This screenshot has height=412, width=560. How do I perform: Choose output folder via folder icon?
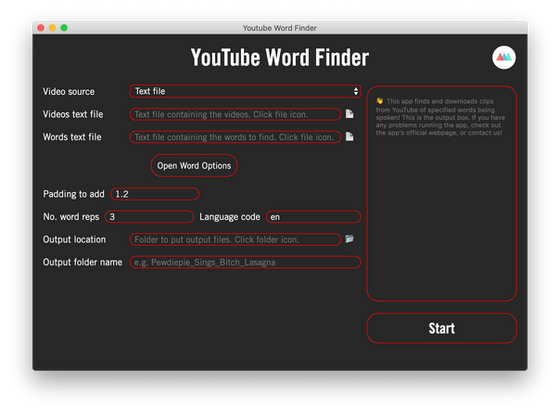350,239
